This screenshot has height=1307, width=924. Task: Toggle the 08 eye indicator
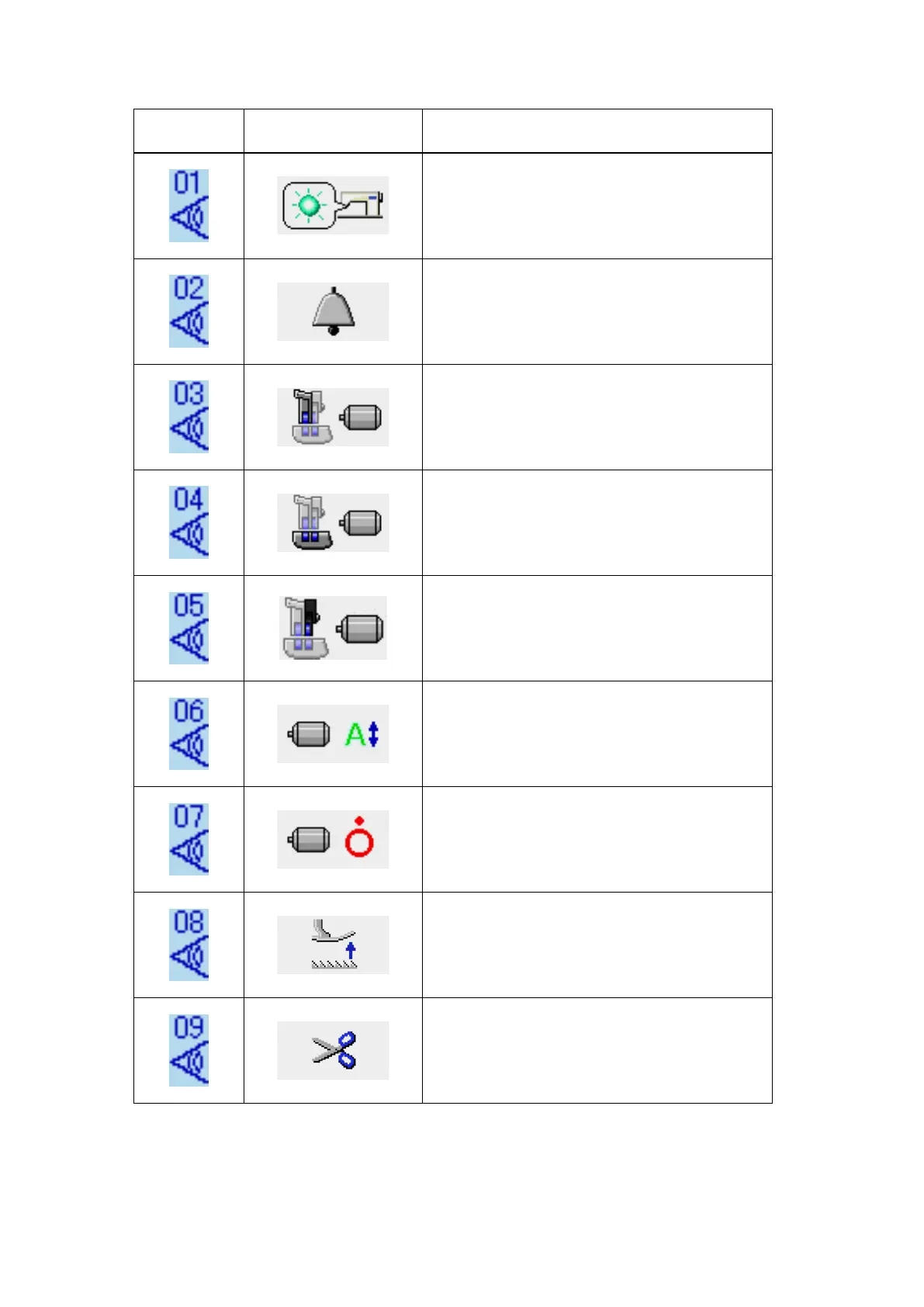pyautogui.click(x=189, y=945)
